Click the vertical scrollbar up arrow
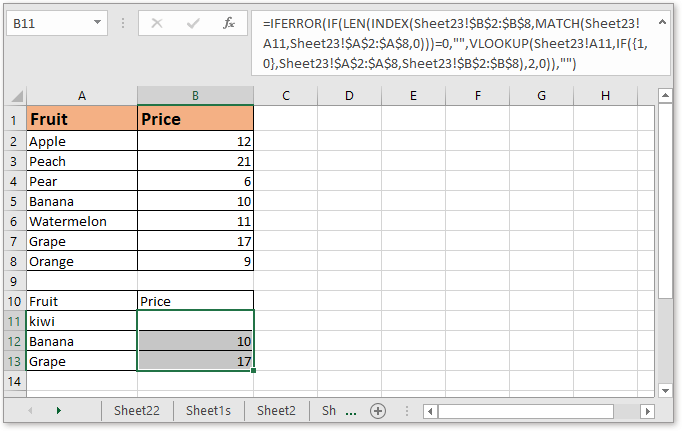 tap(666, 96)
